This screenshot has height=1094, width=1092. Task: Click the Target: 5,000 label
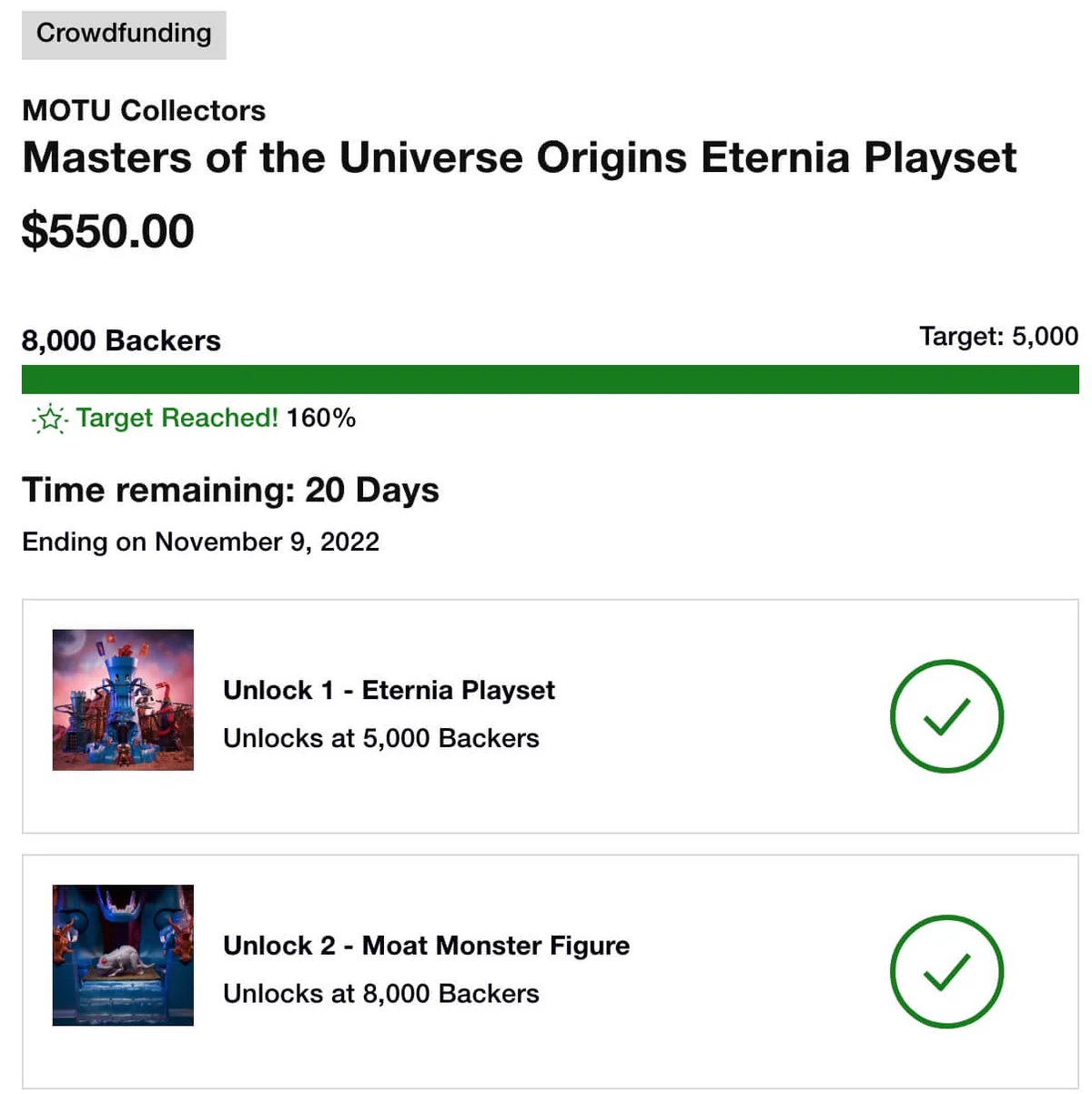click(998, 336)
